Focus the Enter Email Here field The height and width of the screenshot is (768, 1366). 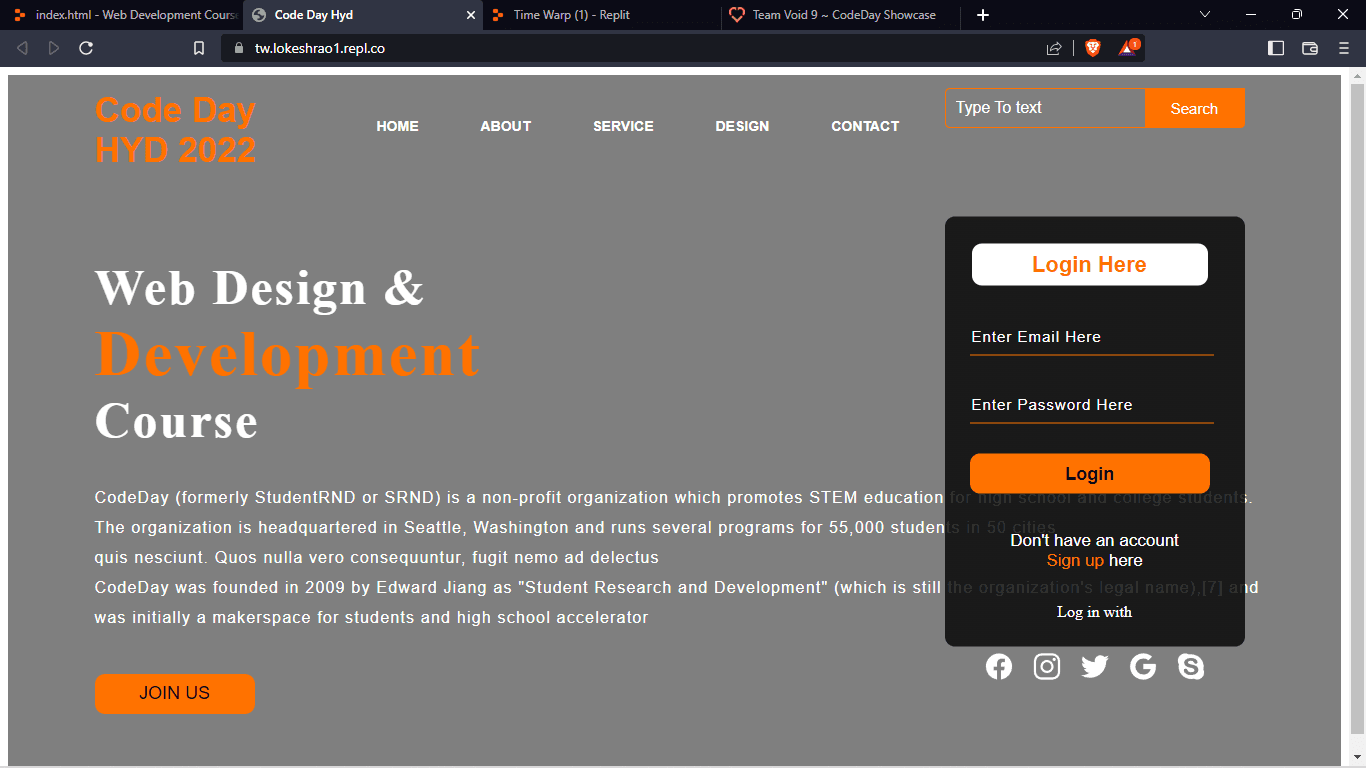click(1091, 337)
